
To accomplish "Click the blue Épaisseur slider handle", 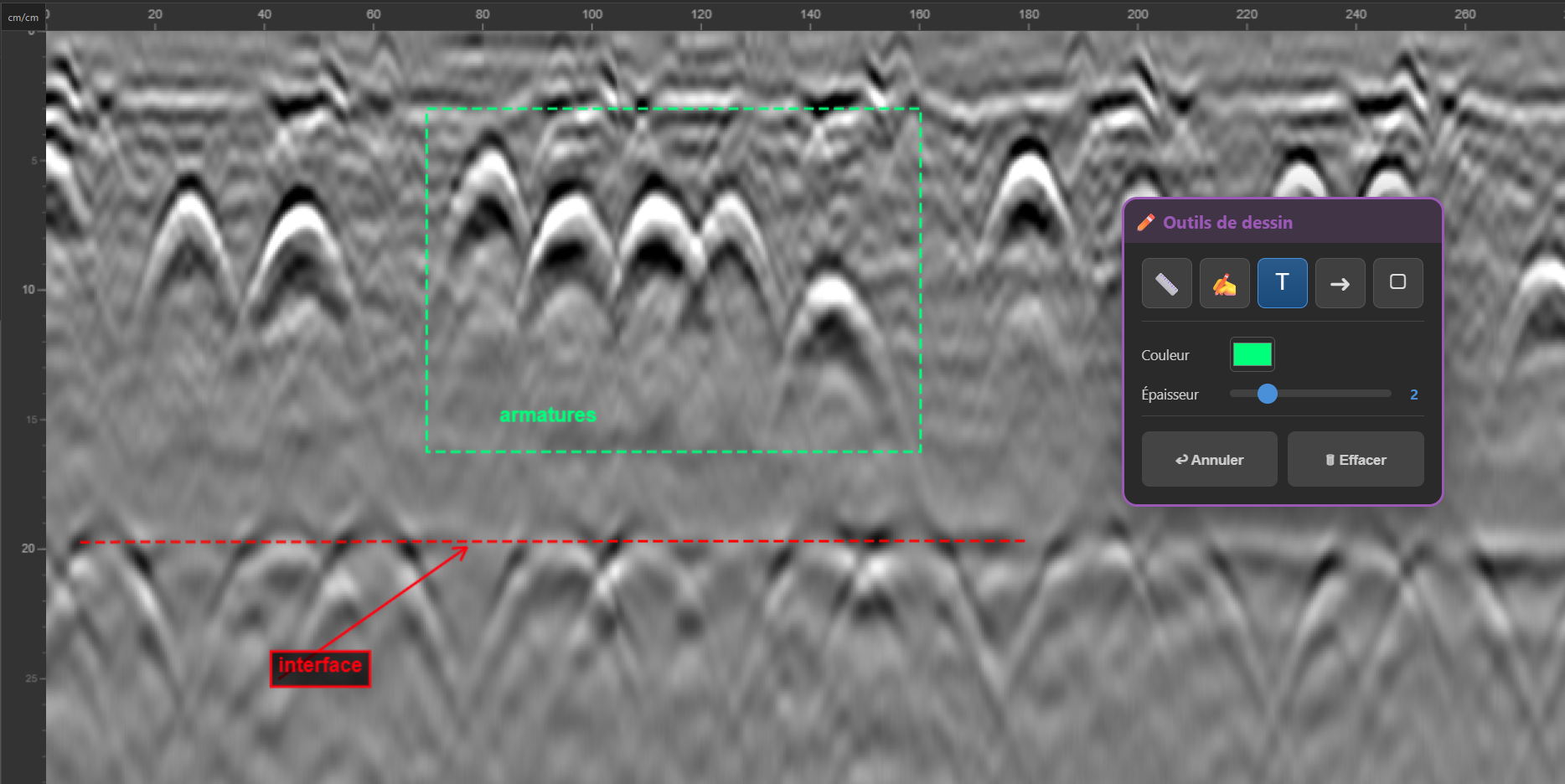I will 1268,394.
